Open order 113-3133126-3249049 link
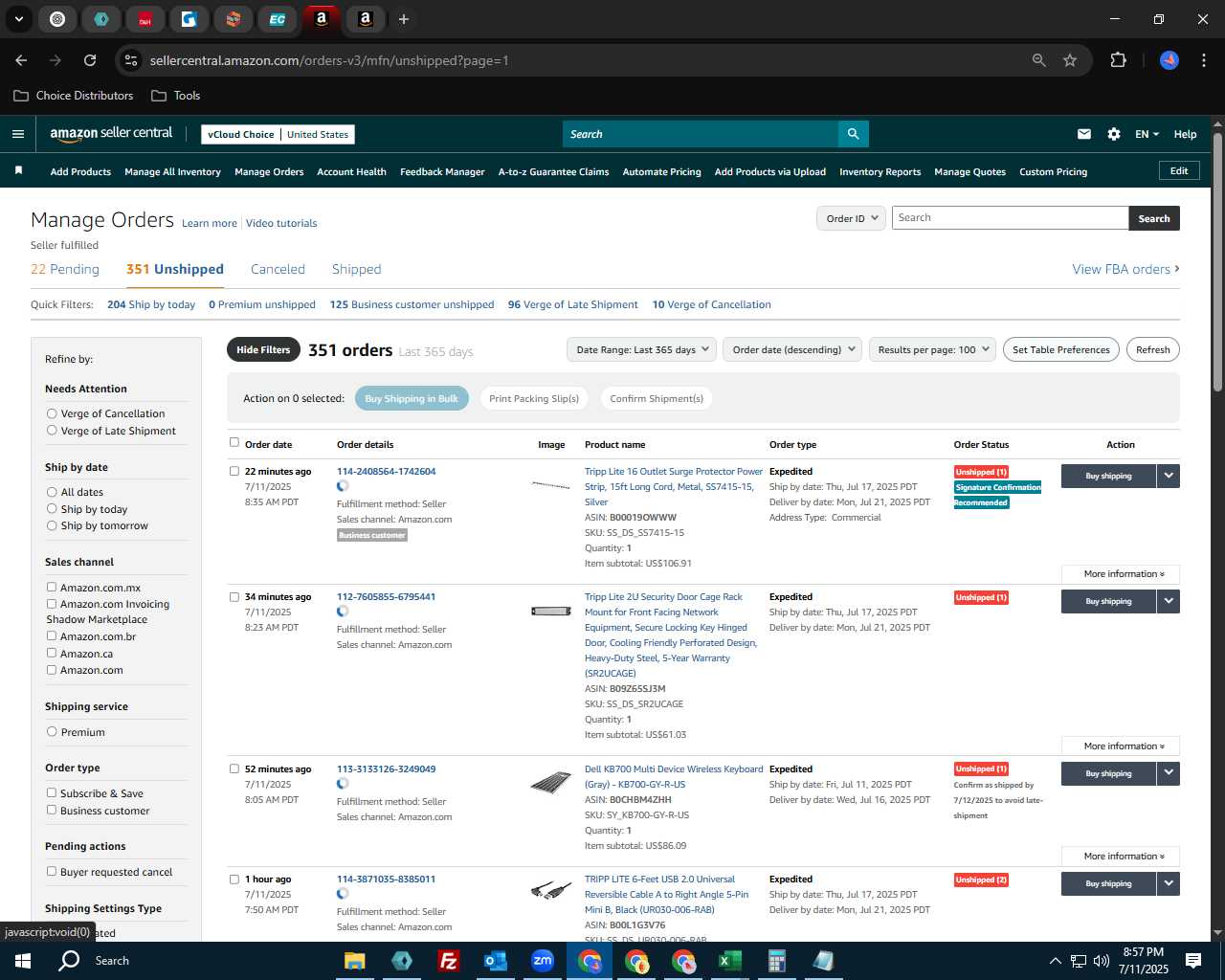This screenshot has width=1225, height=980. click(x=386, y=768)
